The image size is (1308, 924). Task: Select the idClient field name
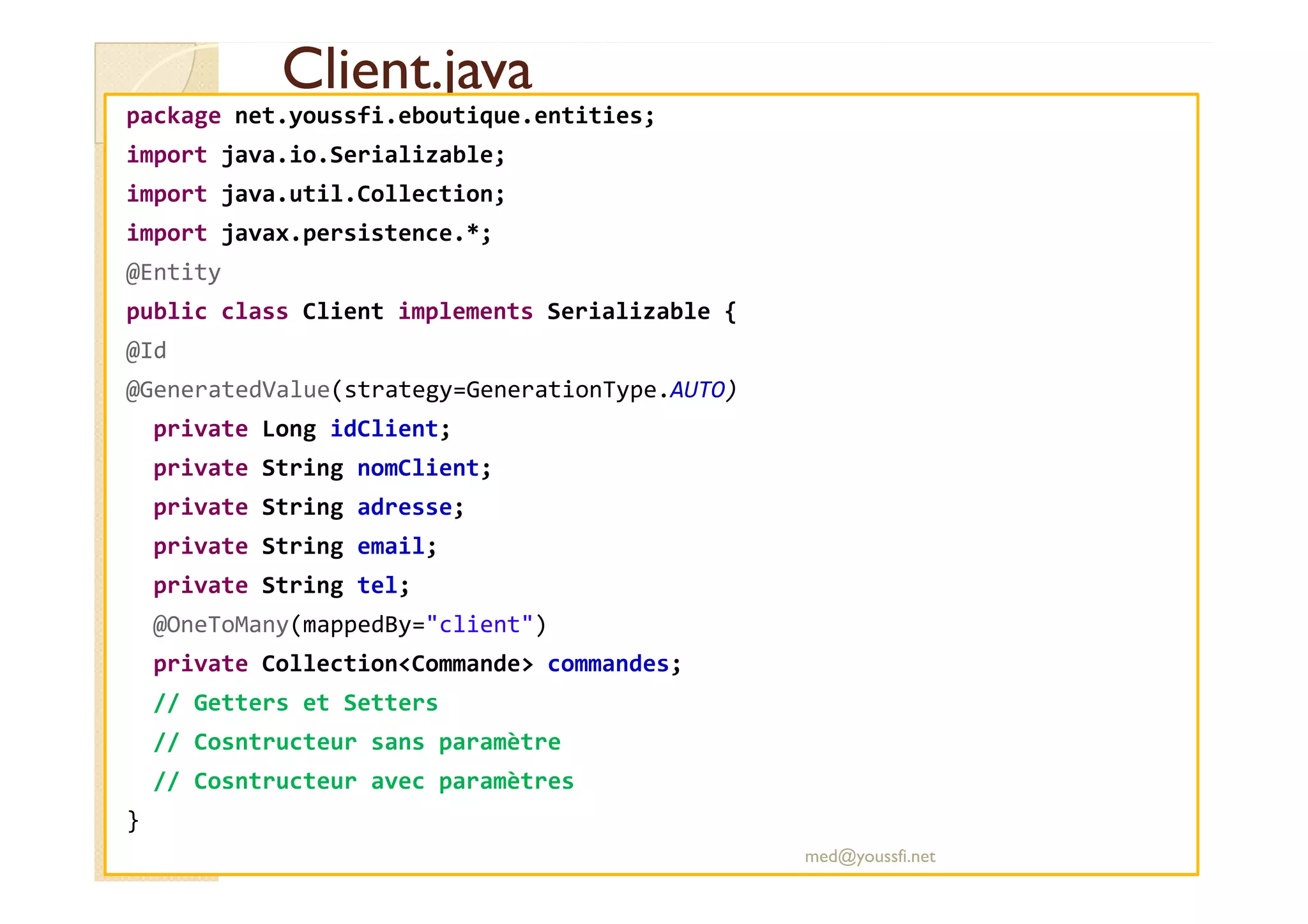384,429
